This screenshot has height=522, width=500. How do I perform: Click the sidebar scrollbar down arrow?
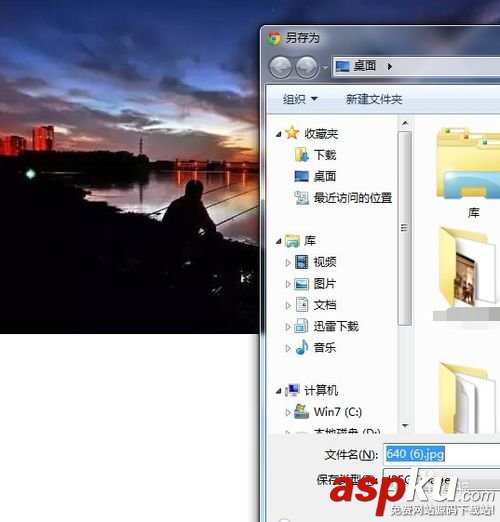click(x=405, y=426)
